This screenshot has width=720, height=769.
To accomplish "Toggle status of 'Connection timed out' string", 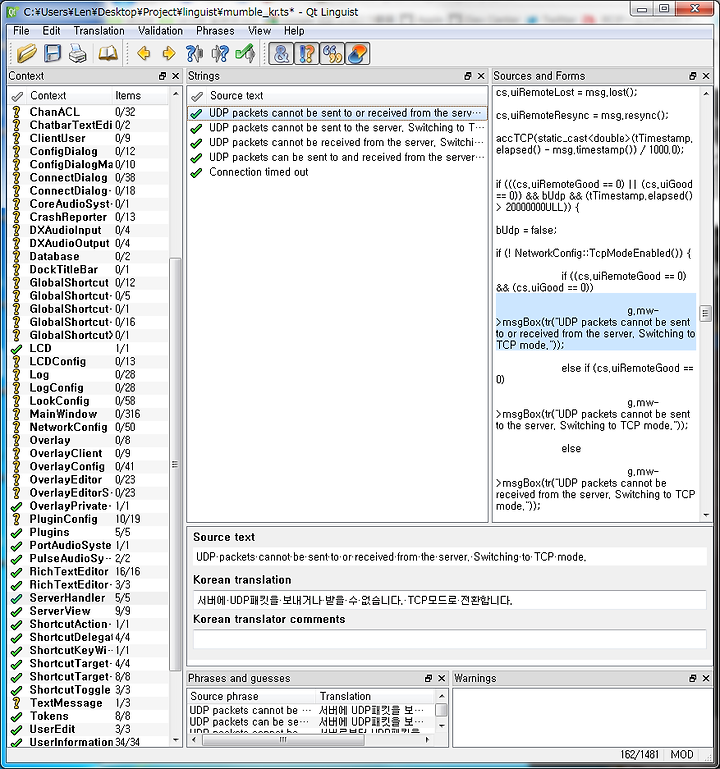I will pos(197,173).
